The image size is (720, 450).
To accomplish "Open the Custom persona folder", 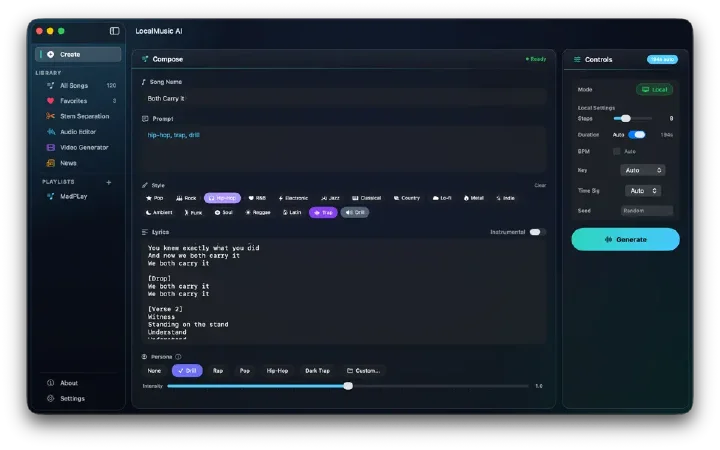I will coord(363,371).
